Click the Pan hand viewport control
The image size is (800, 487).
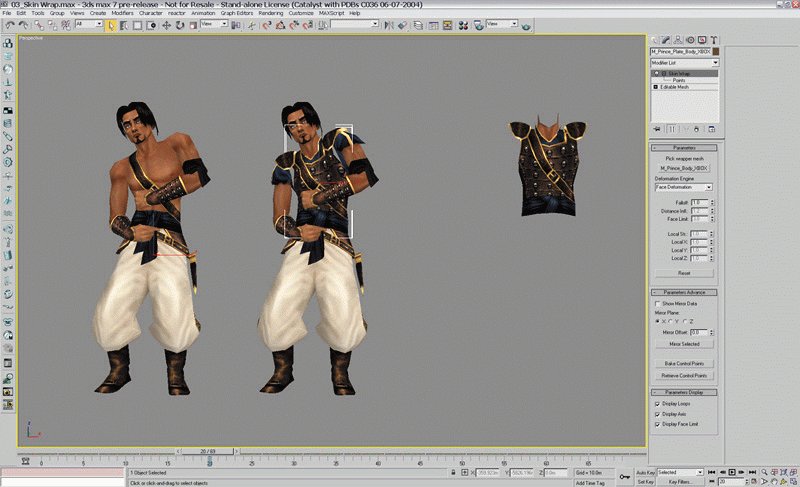[x=774, y=481]
